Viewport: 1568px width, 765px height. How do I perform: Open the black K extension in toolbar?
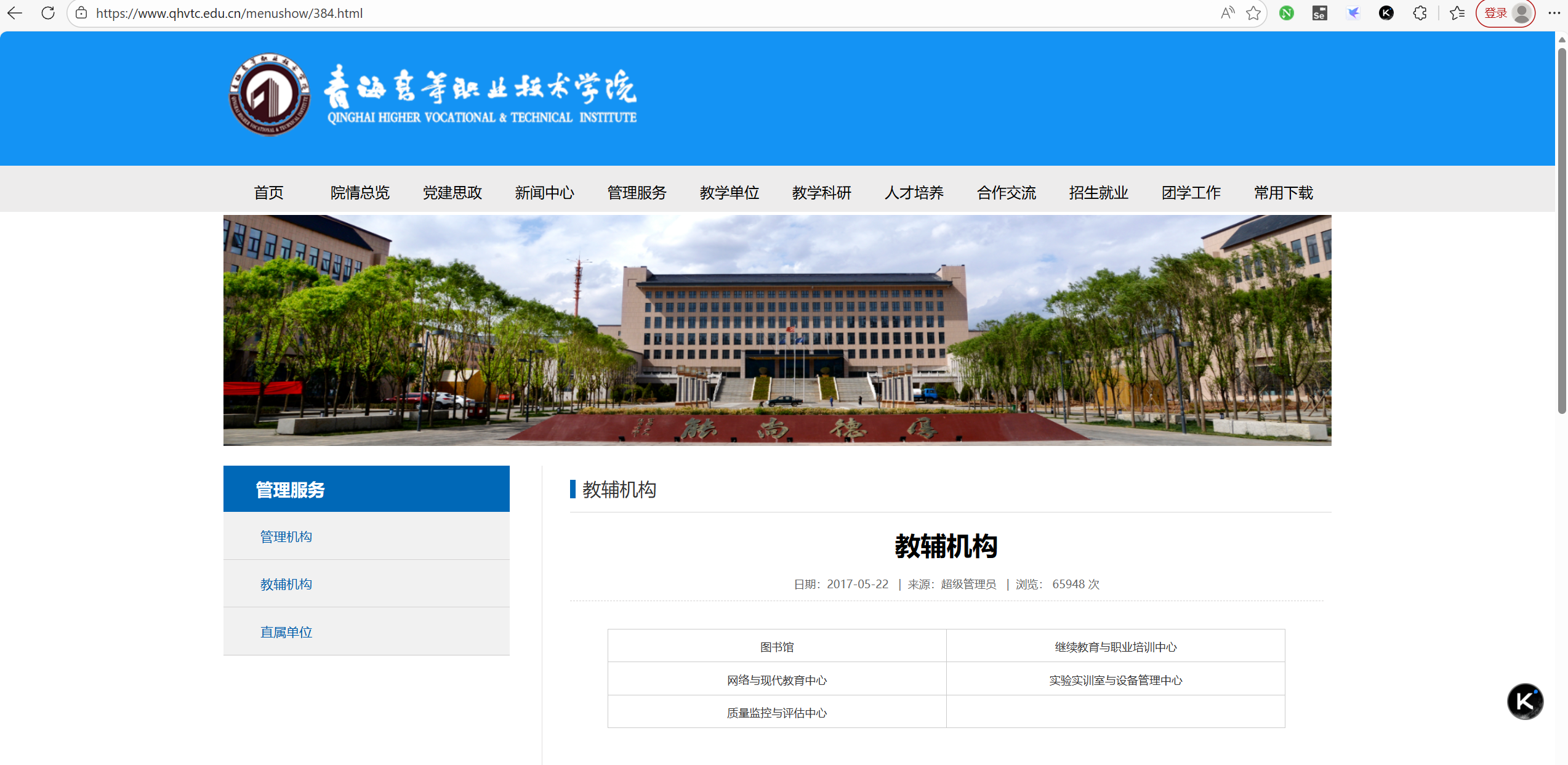click(x=1386, y=13)
